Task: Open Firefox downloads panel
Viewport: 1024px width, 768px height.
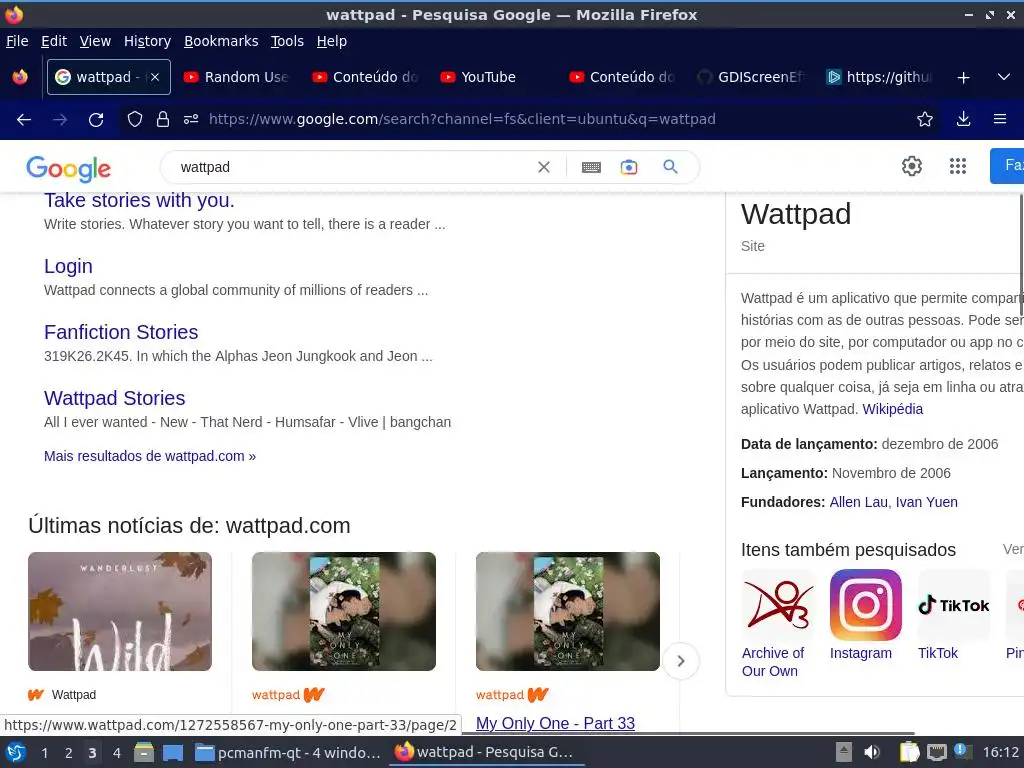Action: [x=963, y=120]
